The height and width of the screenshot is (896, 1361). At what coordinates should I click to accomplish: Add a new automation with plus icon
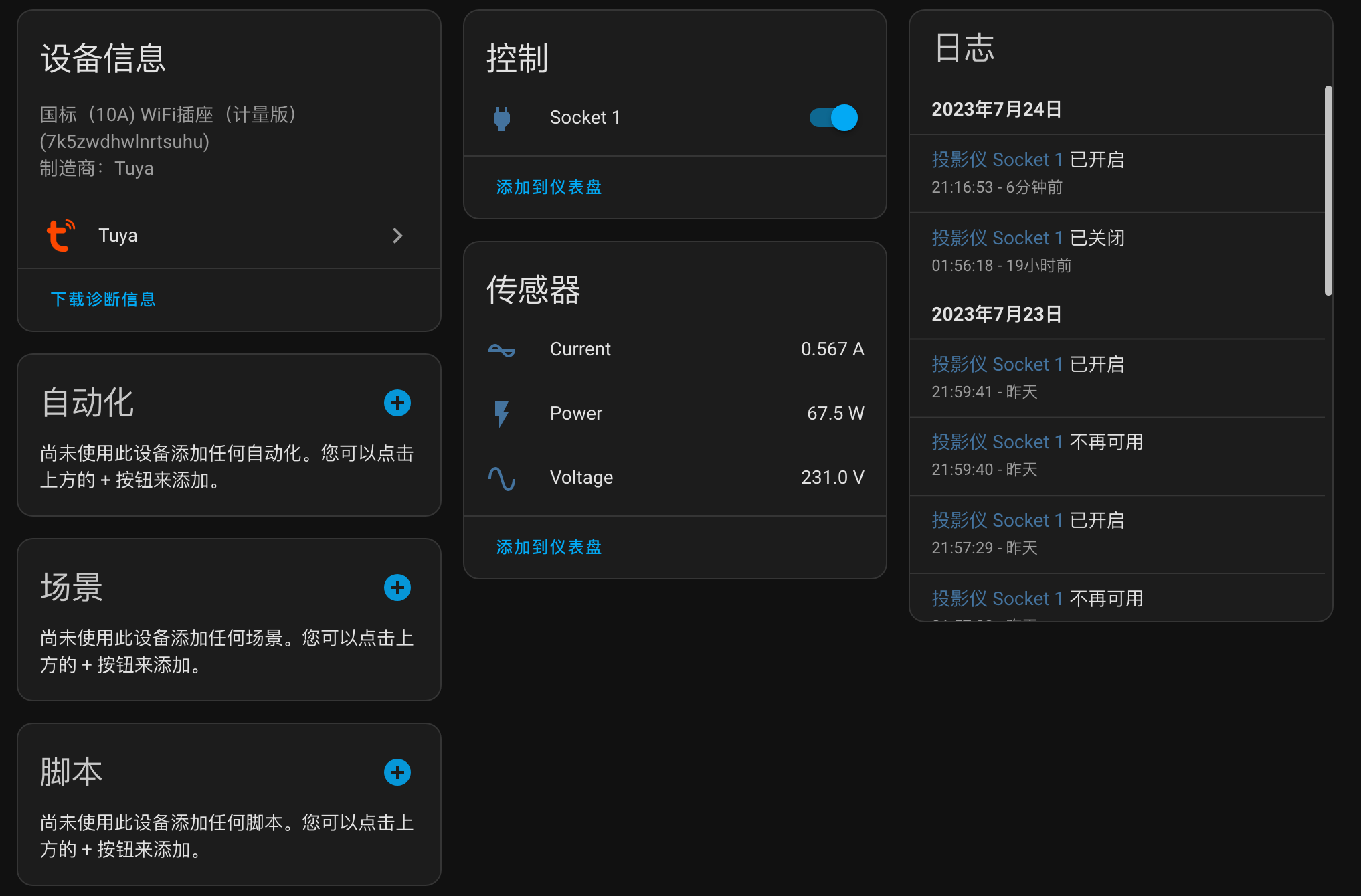[x=397, y=403]
